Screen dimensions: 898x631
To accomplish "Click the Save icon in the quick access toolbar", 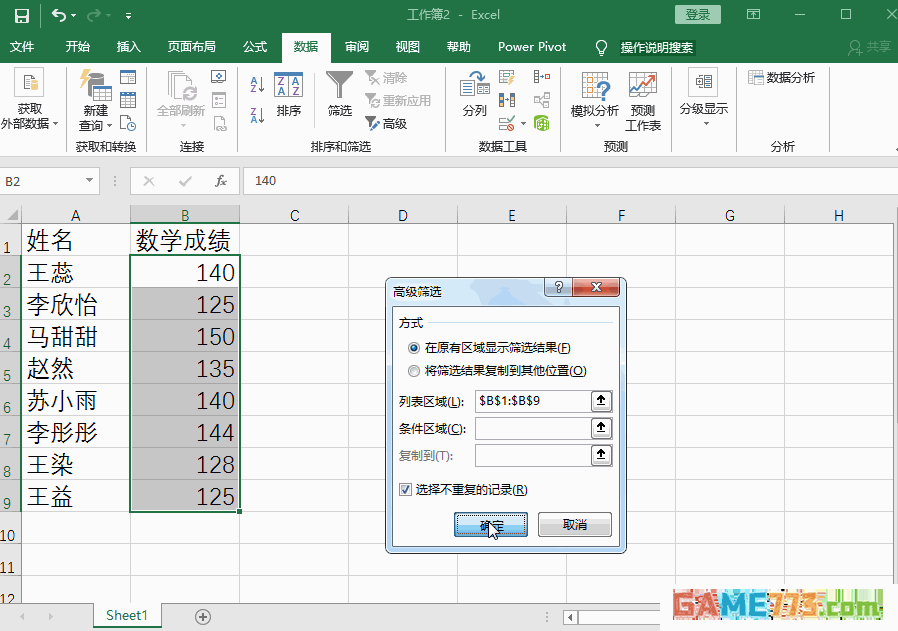I will 22,16.
